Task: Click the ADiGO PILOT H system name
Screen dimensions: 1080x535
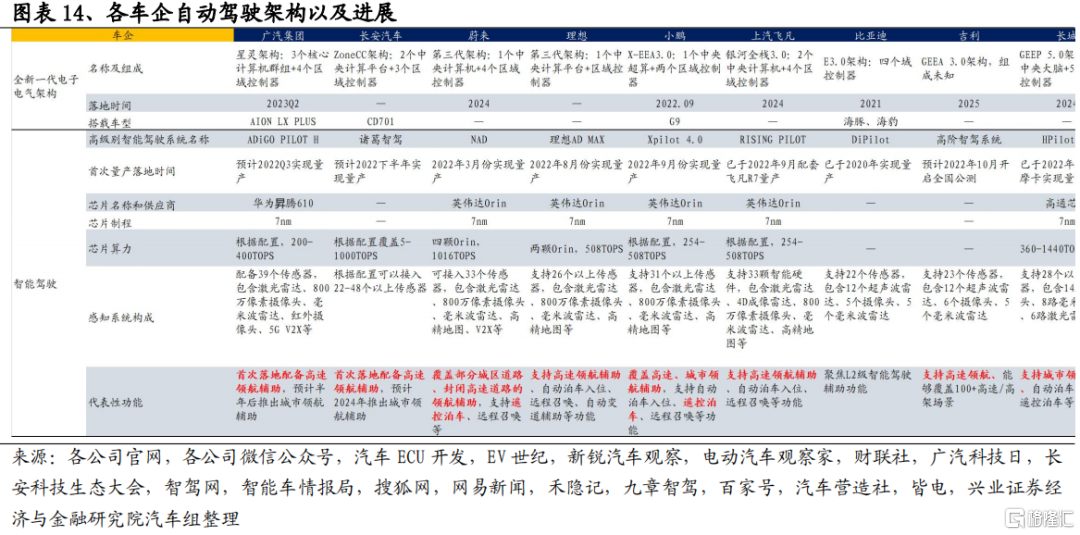Action: (x=282, y=140)
